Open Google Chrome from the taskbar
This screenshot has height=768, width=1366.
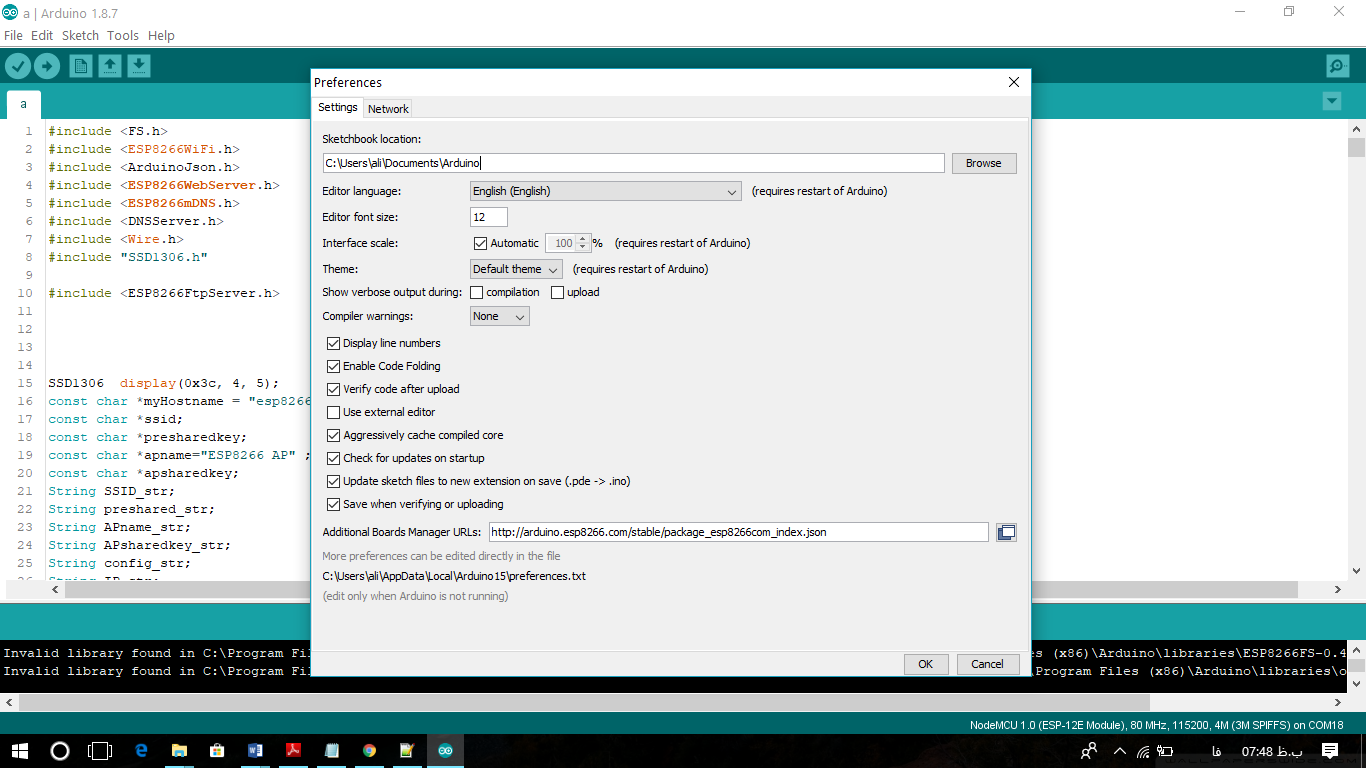[369, 750]
